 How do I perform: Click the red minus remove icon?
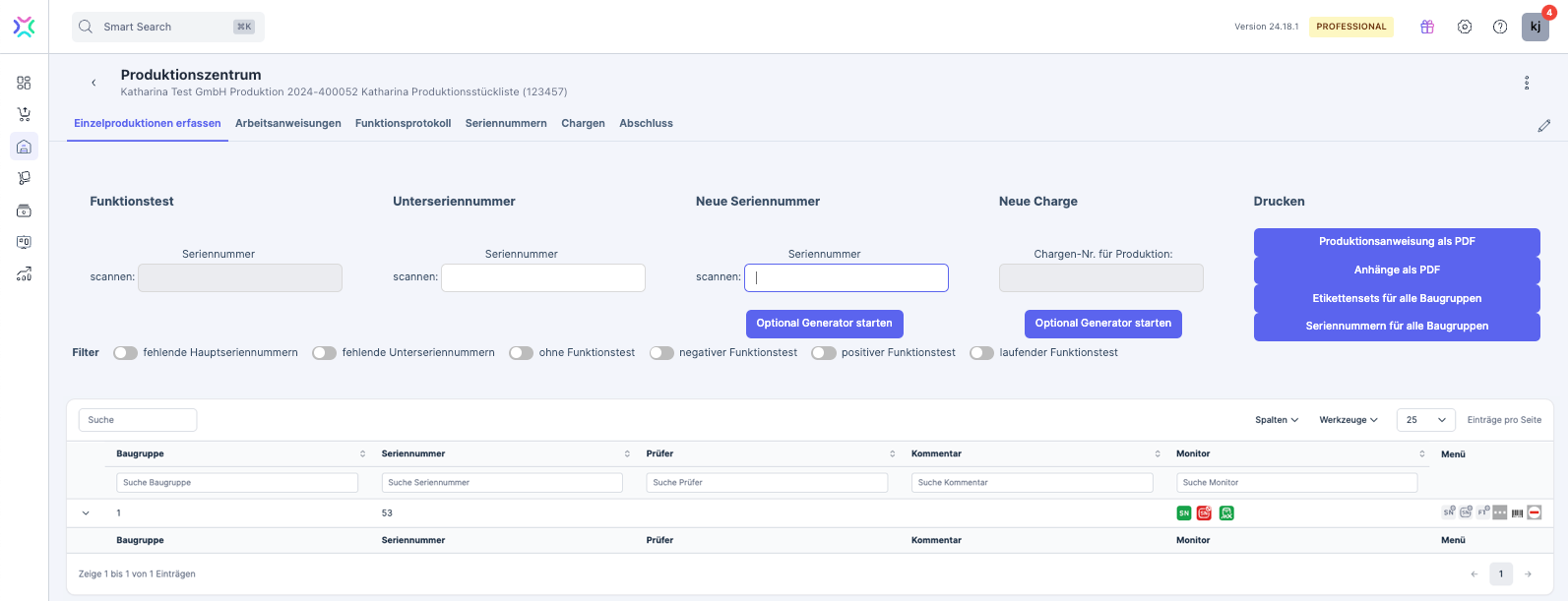(1535, 512)
